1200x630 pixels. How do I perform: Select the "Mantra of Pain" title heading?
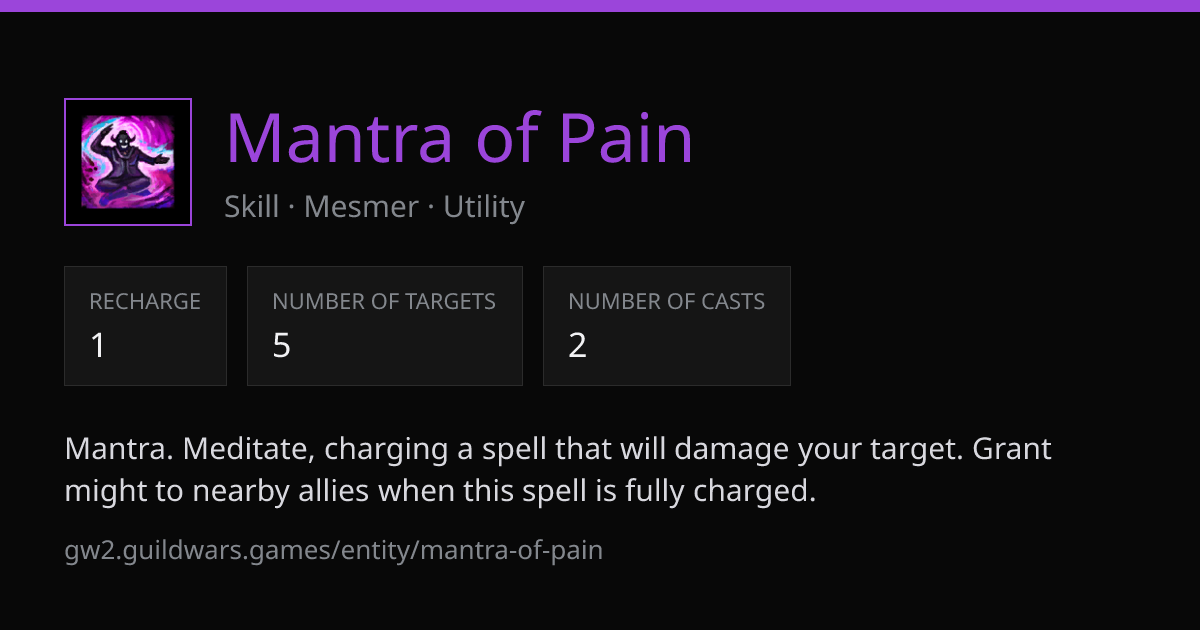coord(459,138)
